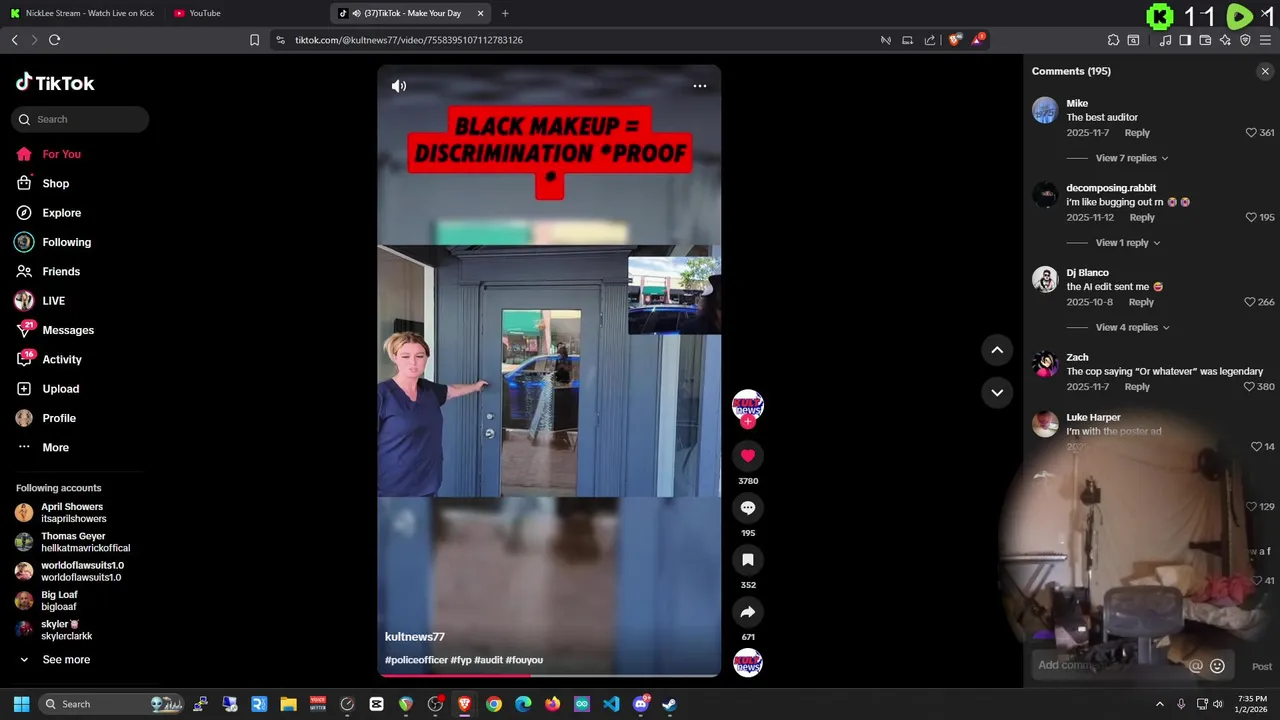Toggle the browser sidebar panel
Screen dimensions: 1280x720
tap(1185, 40)
